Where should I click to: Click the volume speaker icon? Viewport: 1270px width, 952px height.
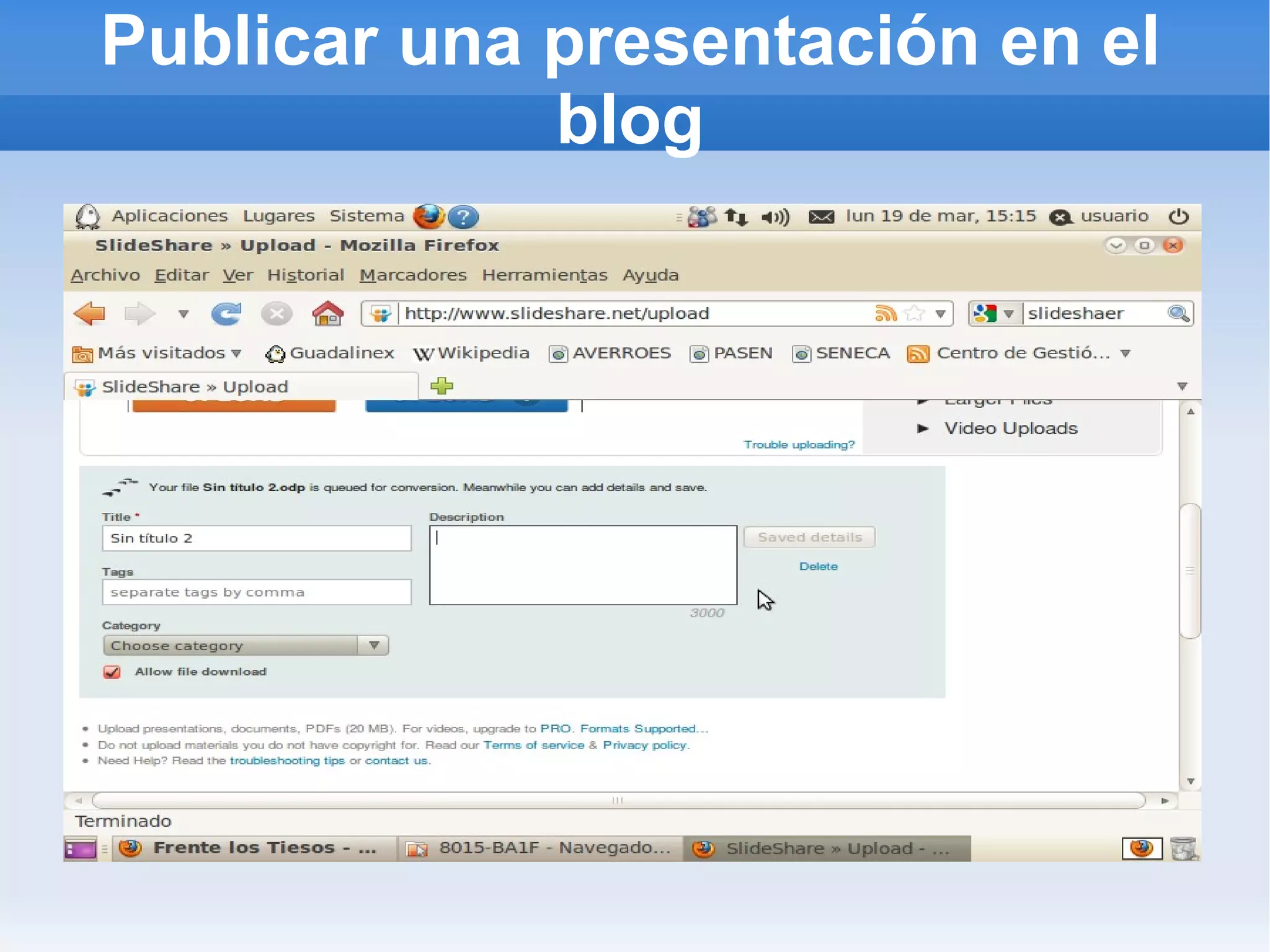point(775,217)
